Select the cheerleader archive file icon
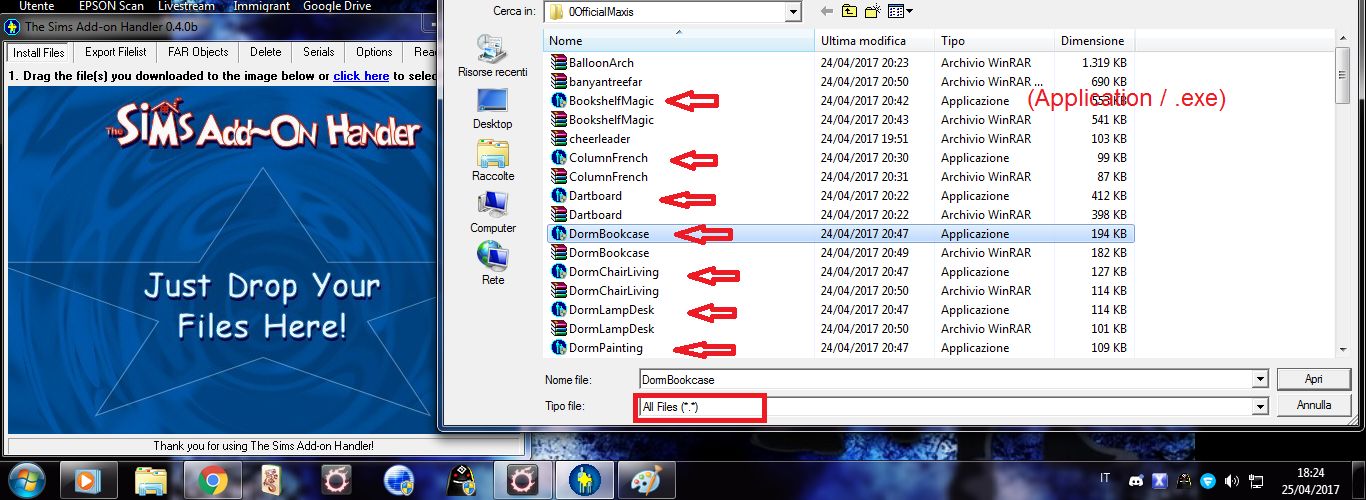 click(559, 139)
